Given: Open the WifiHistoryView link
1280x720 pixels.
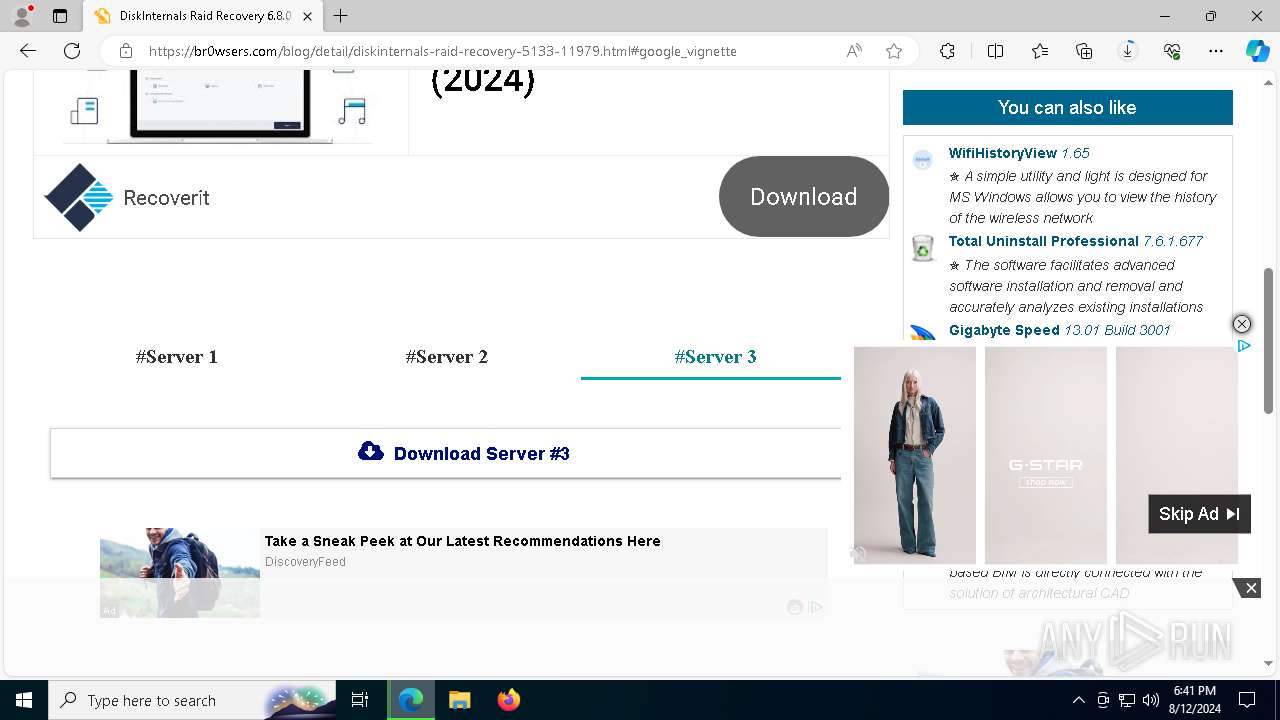Looking at the screenshot, I should click(x=1003, y=153).
